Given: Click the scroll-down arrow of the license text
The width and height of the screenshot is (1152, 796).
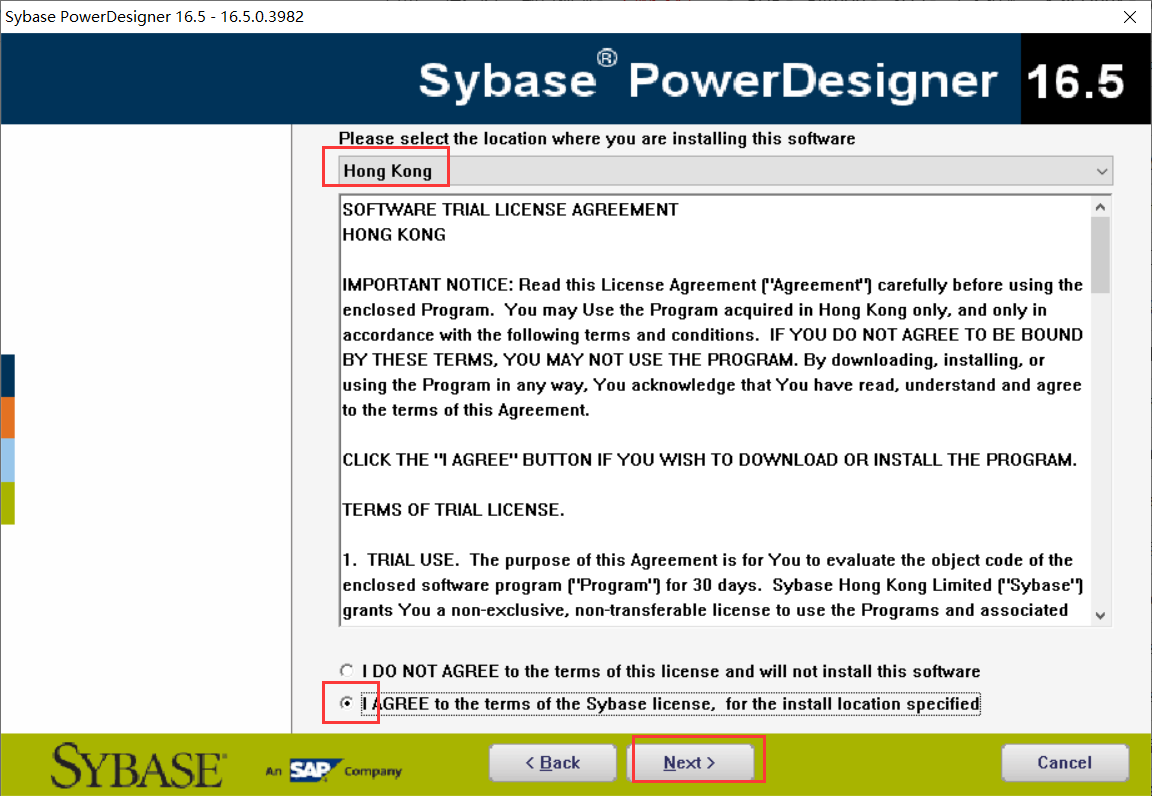Looking at the screenshot, I should [1100, 614].
